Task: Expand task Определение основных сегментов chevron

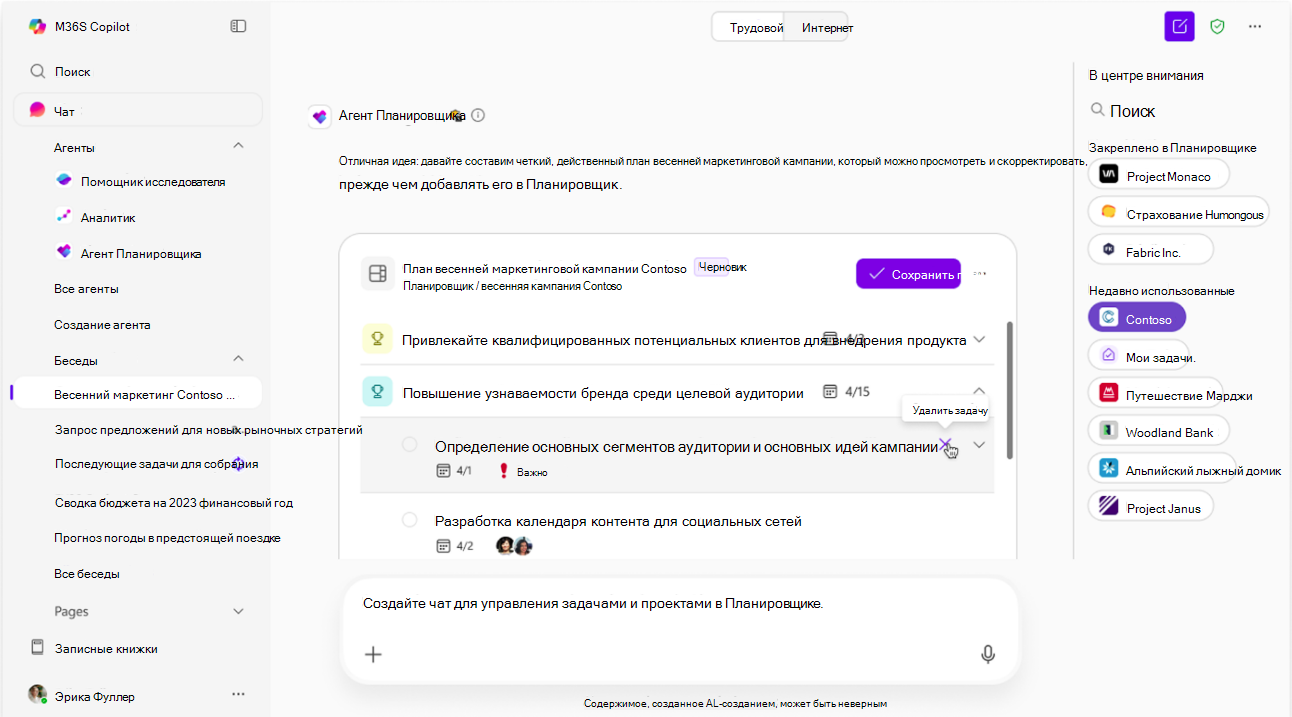Action: (x=979, y=445)
